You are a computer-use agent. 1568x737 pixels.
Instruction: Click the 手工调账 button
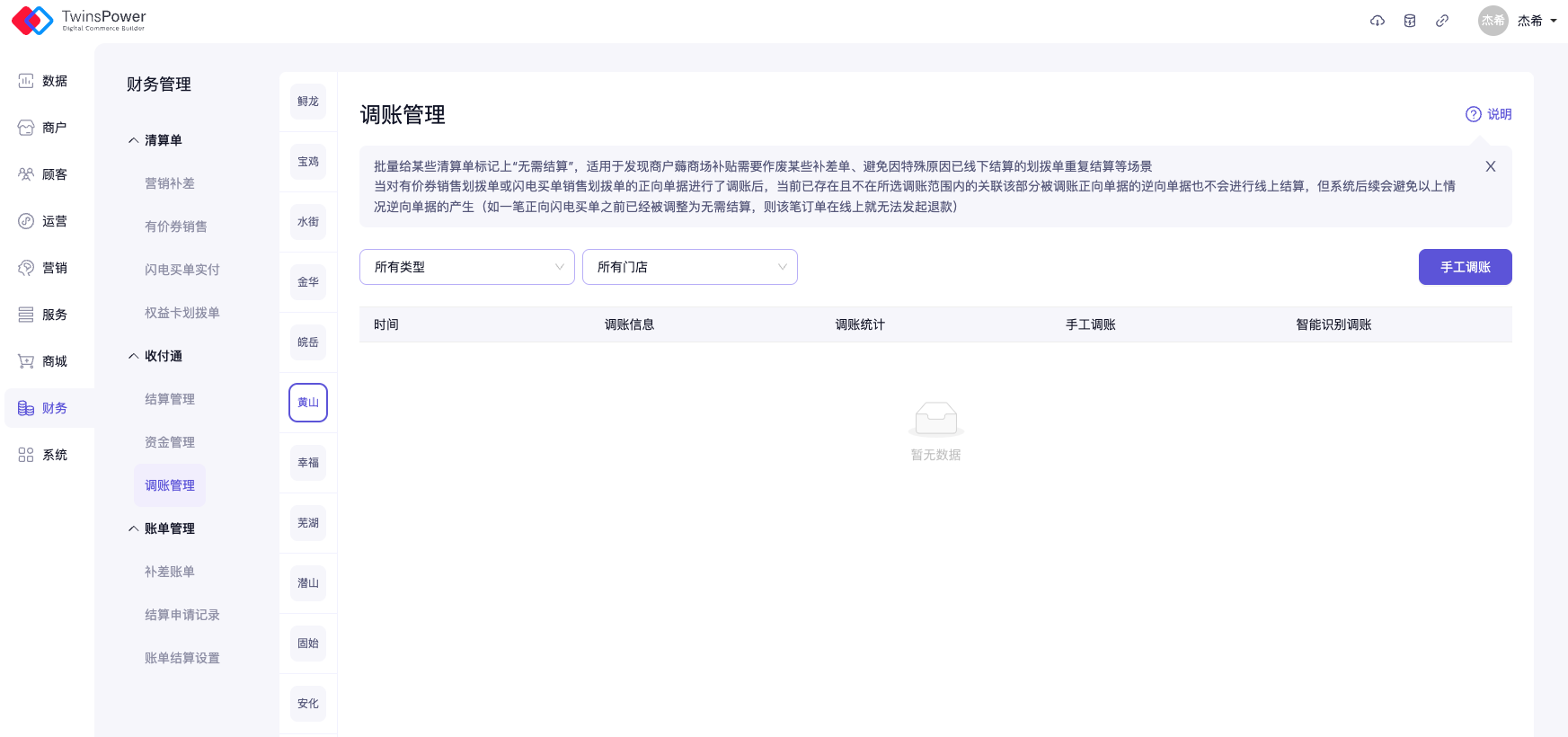click(1465, 267)
